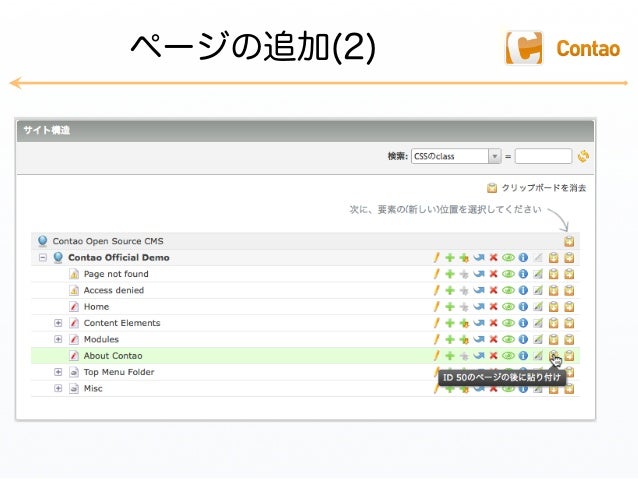Edit articles of Page not found
The height and width of the screenshot is (479, 638).
click(538, 274)
